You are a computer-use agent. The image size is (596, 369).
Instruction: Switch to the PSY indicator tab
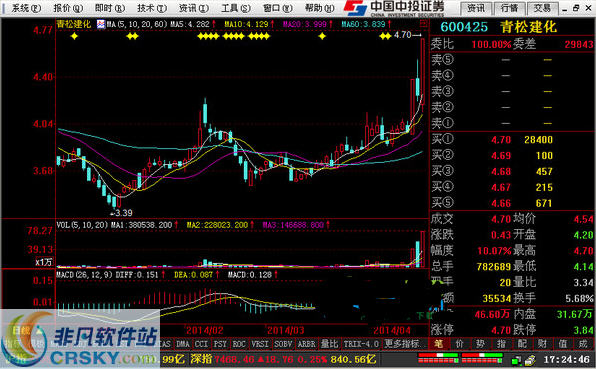coord(220,344)
